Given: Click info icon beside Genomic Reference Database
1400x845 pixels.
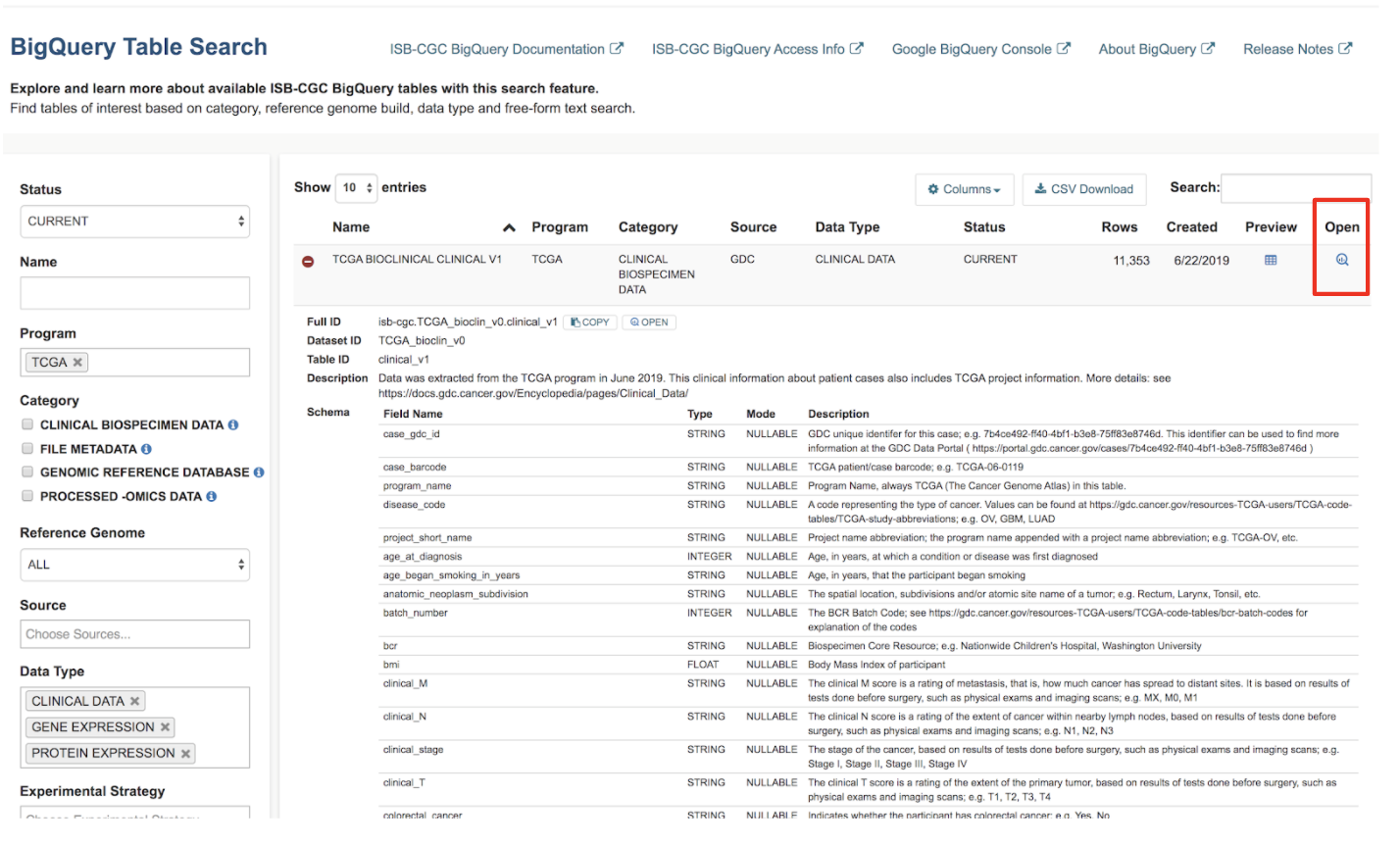Looking at the screenshot, I should pyautogui.click(x=259, y=472).
